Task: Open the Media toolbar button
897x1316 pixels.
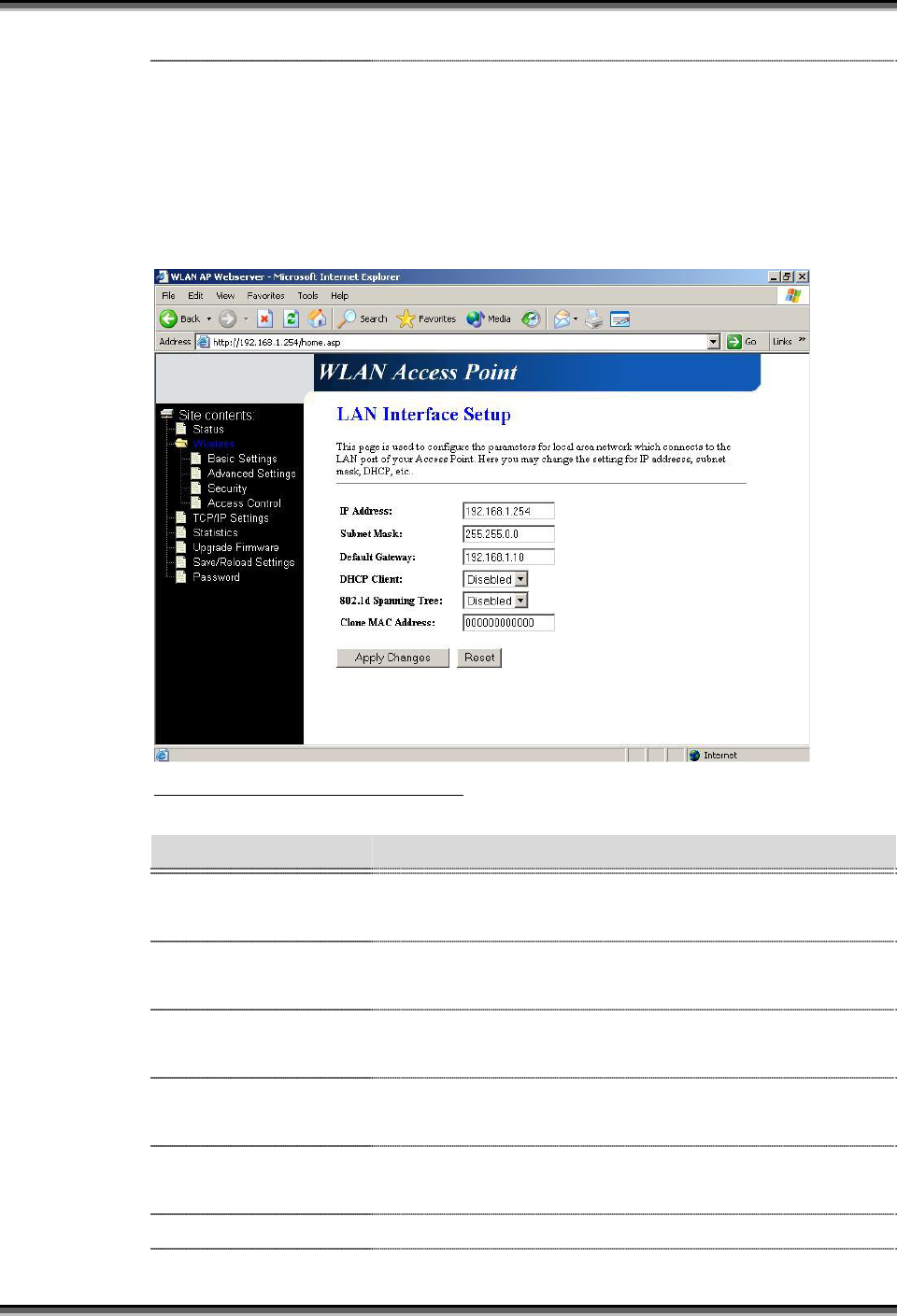Action: (x=489, y=318)
